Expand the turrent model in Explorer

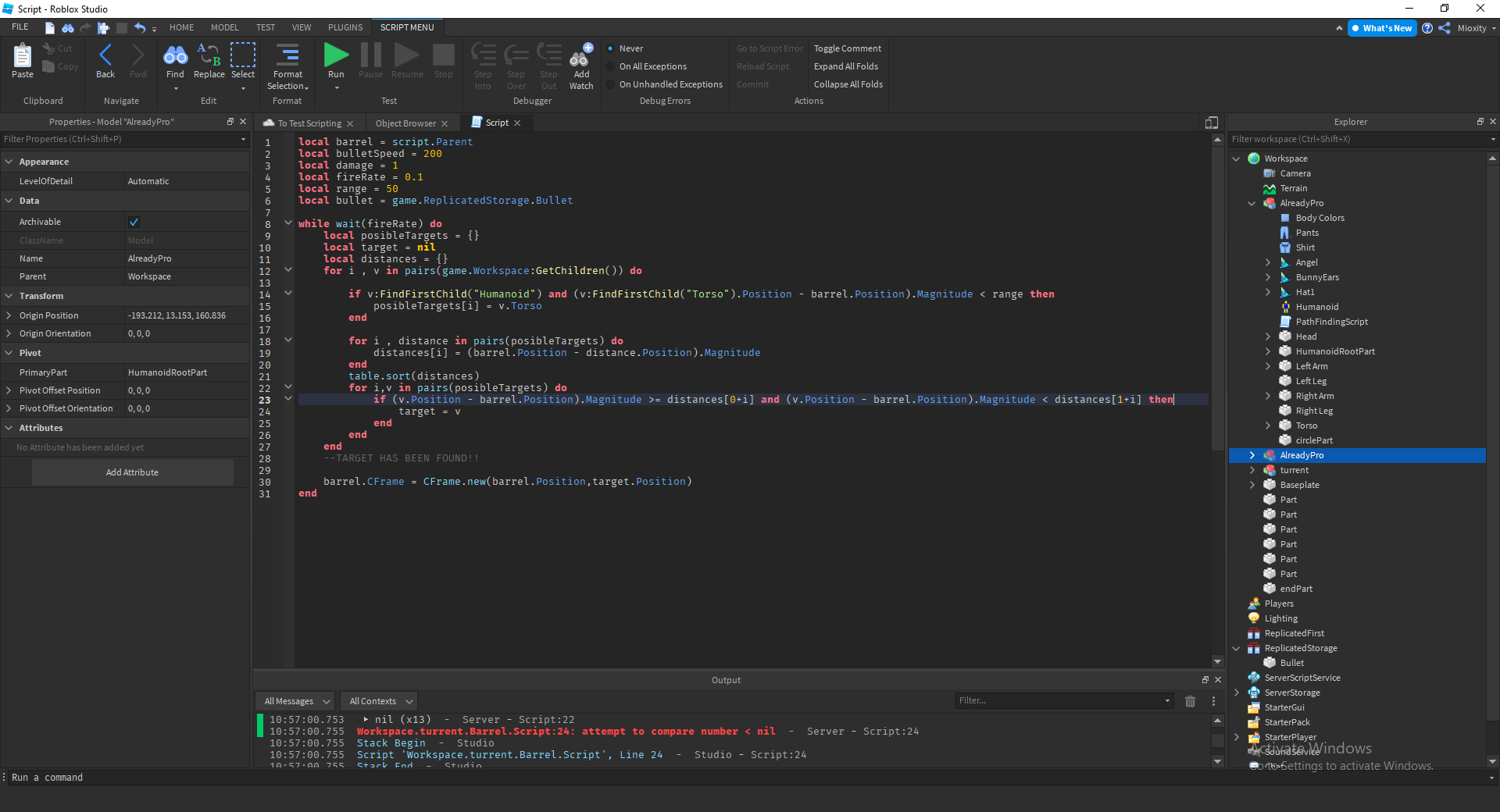click(x=1252, y=470)
